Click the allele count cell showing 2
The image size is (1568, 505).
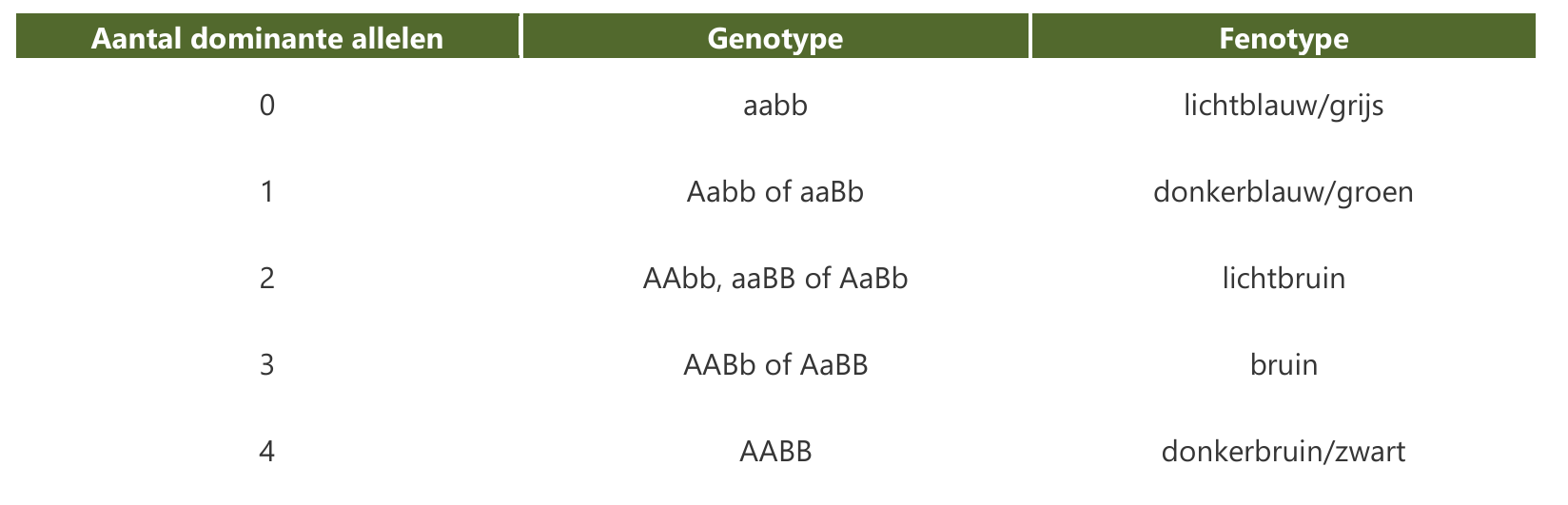coord(267,279)
